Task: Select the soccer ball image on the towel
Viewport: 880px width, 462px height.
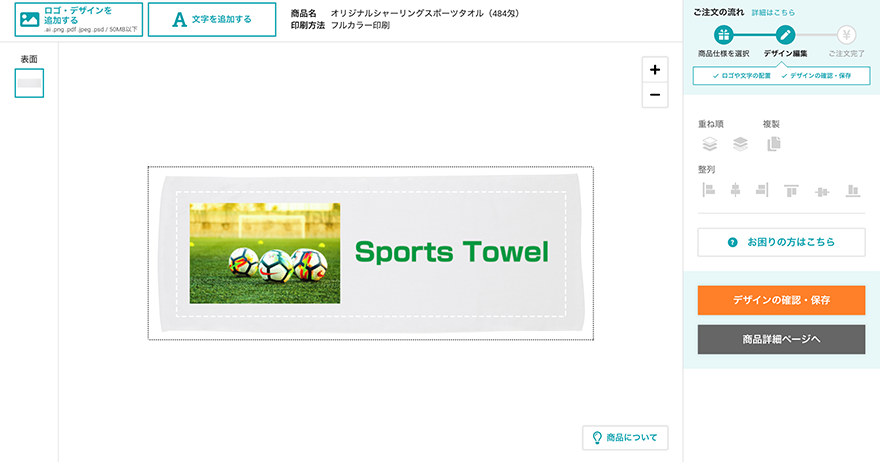Action: [x=265, y=253]
